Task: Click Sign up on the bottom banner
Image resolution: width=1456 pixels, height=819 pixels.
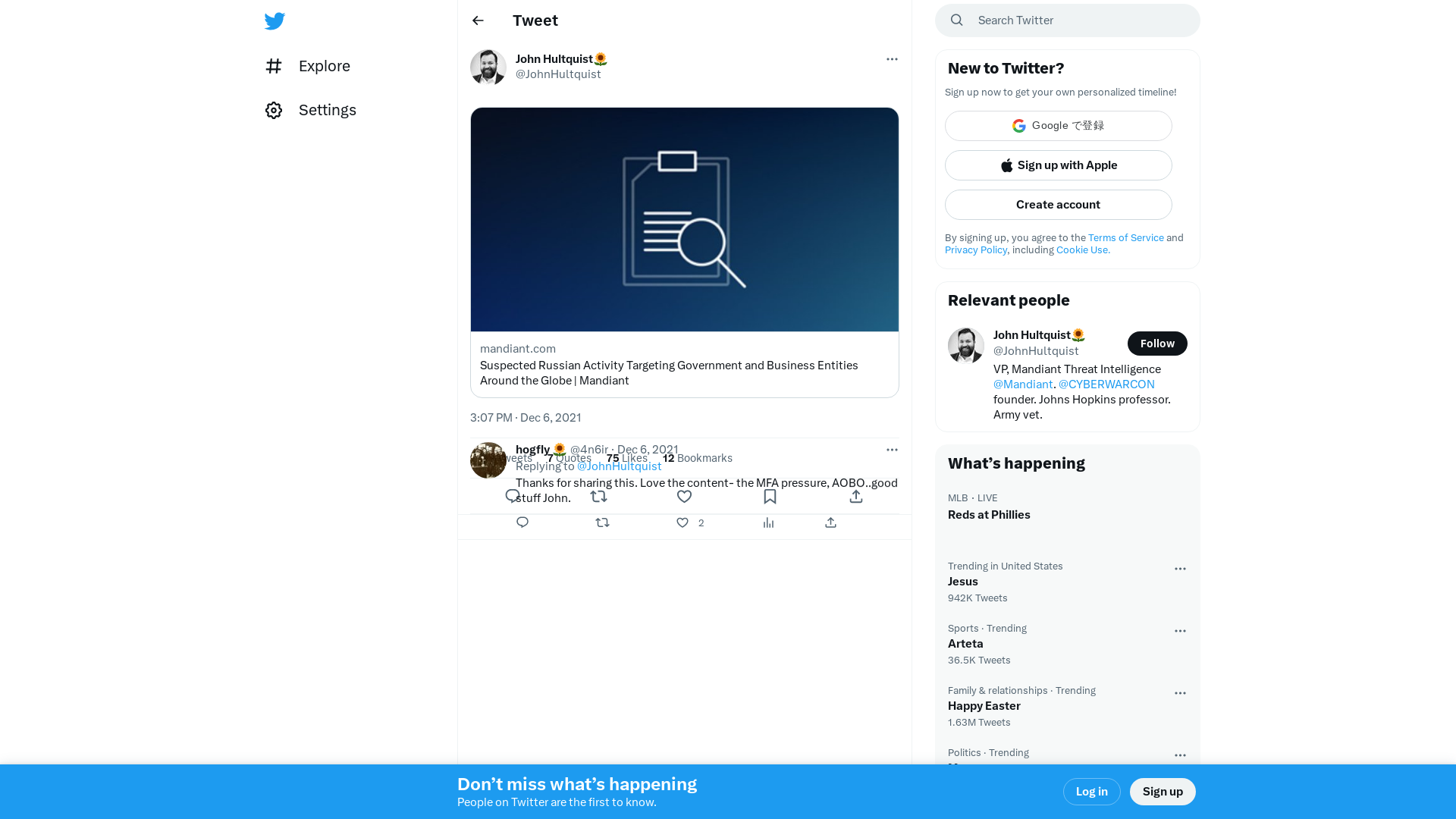Action: click(1163, 792)
